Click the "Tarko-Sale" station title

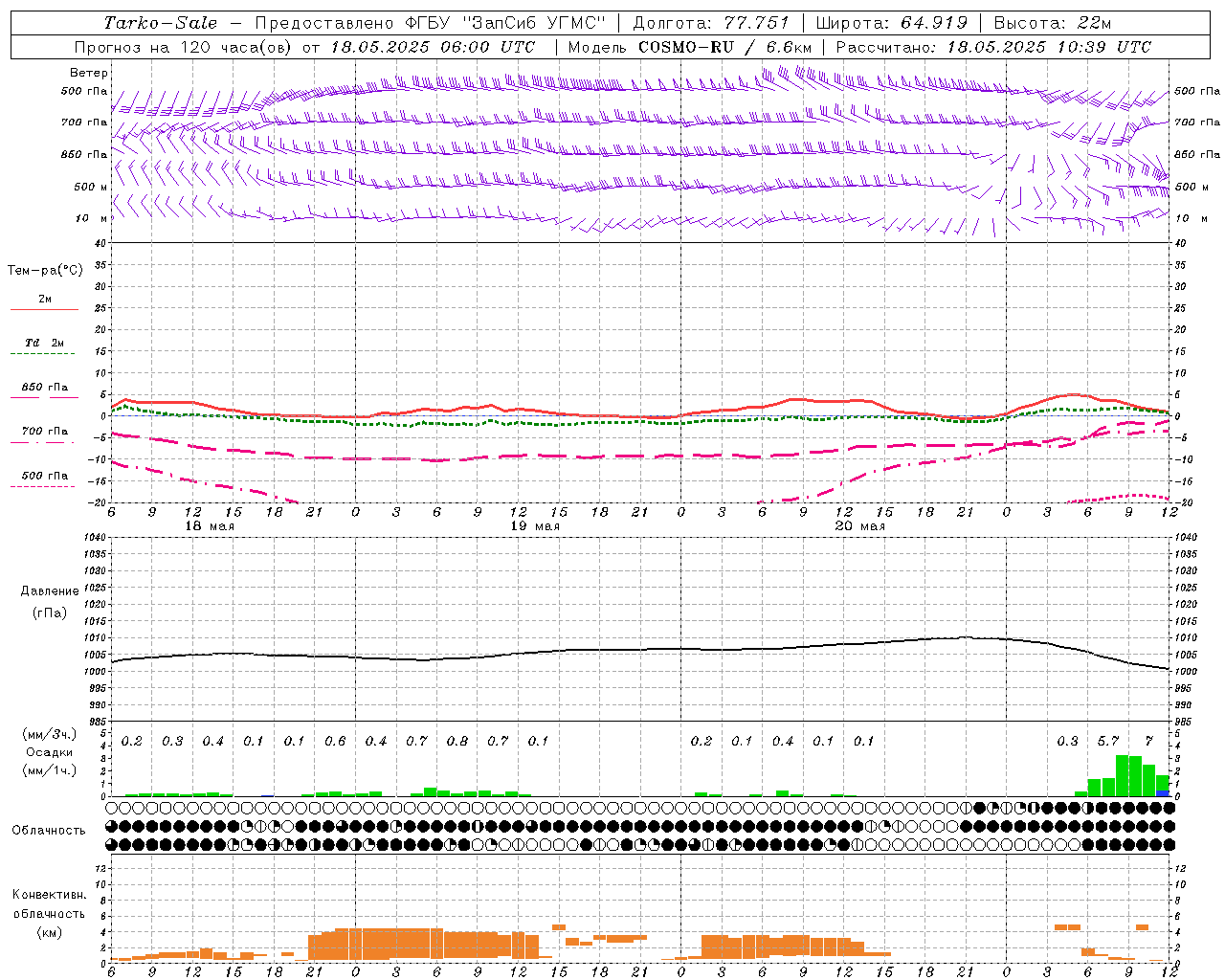[160, 23]
